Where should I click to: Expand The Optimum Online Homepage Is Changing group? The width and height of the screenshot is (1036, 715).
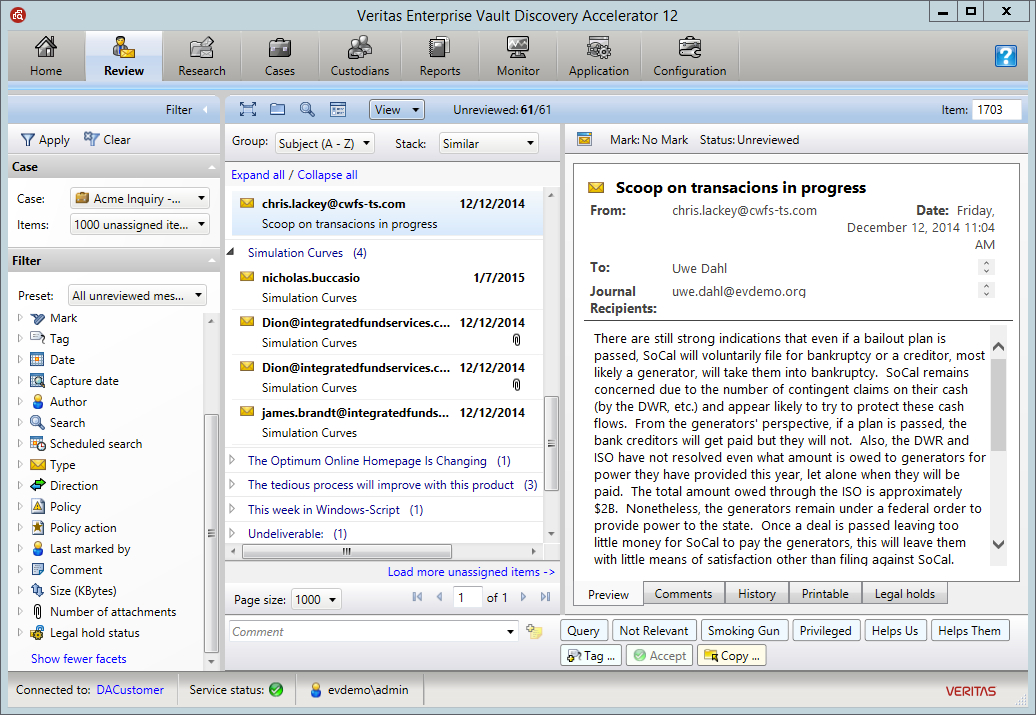(232, 459)
